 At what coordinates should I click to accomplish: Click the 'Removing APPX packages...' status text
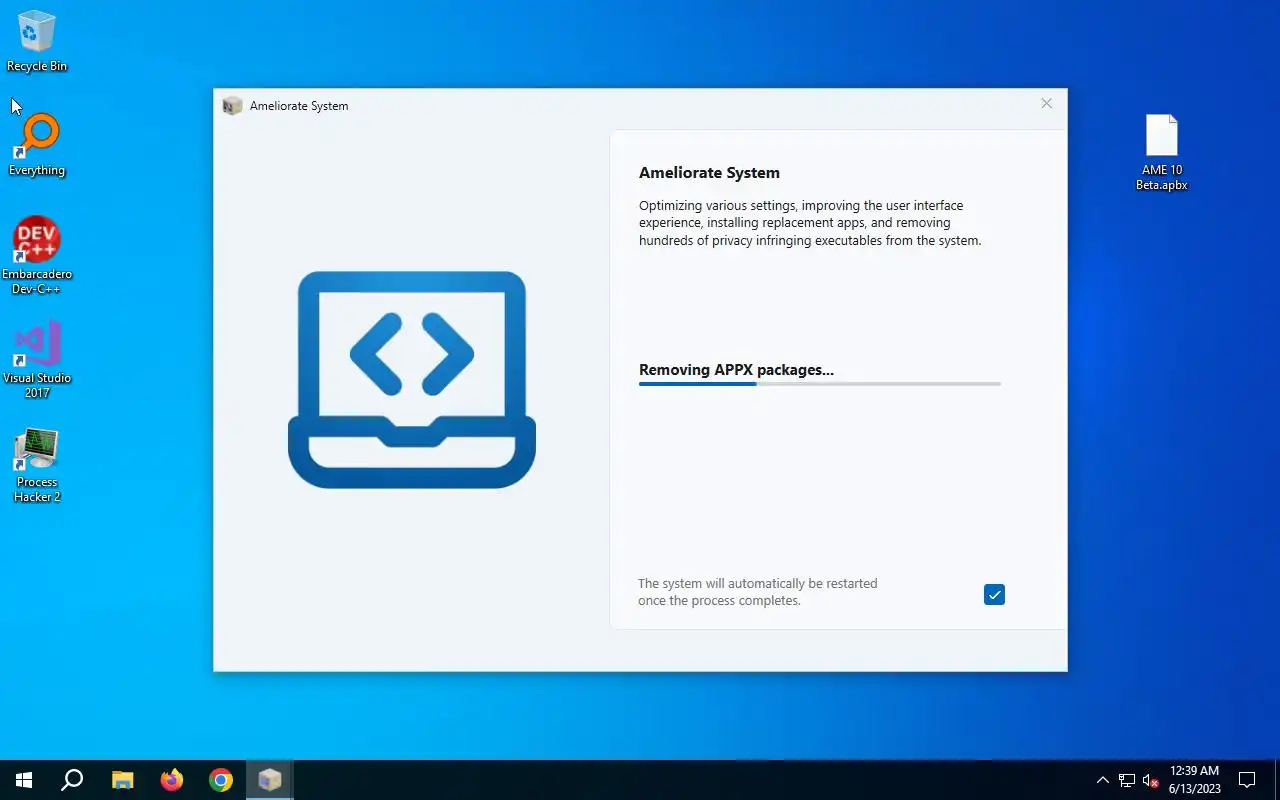pos(736,370)
